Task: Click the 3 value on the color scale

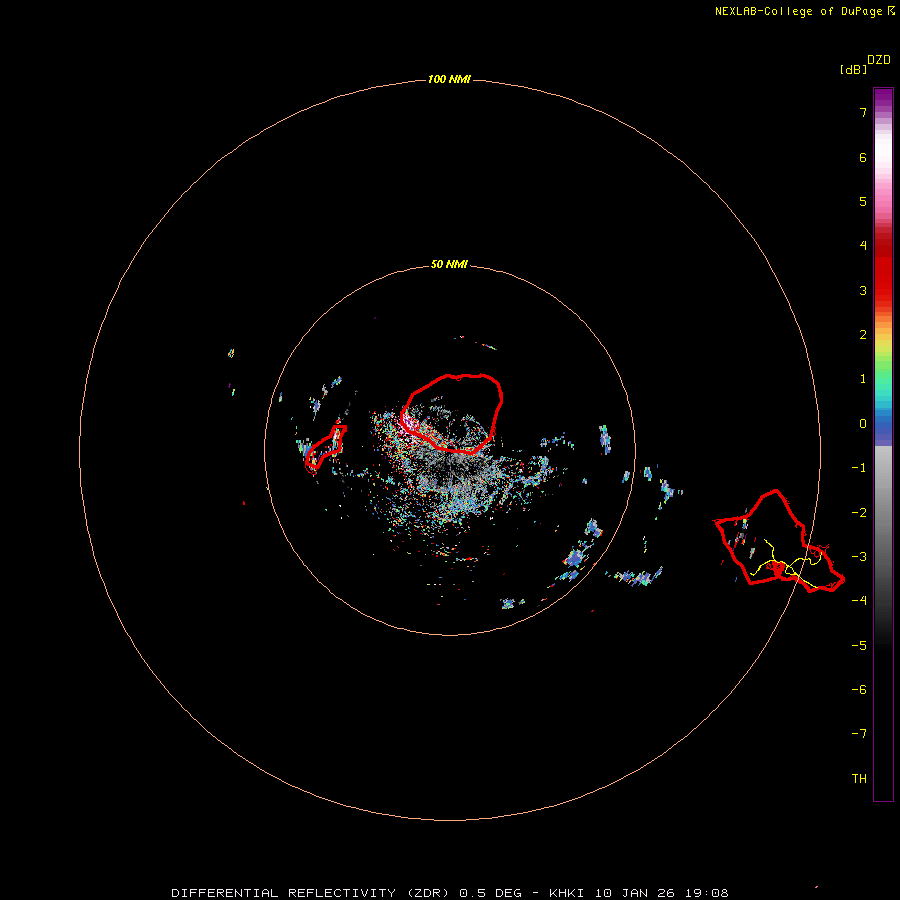Action: pyautogui.click(x=863, y=290)
